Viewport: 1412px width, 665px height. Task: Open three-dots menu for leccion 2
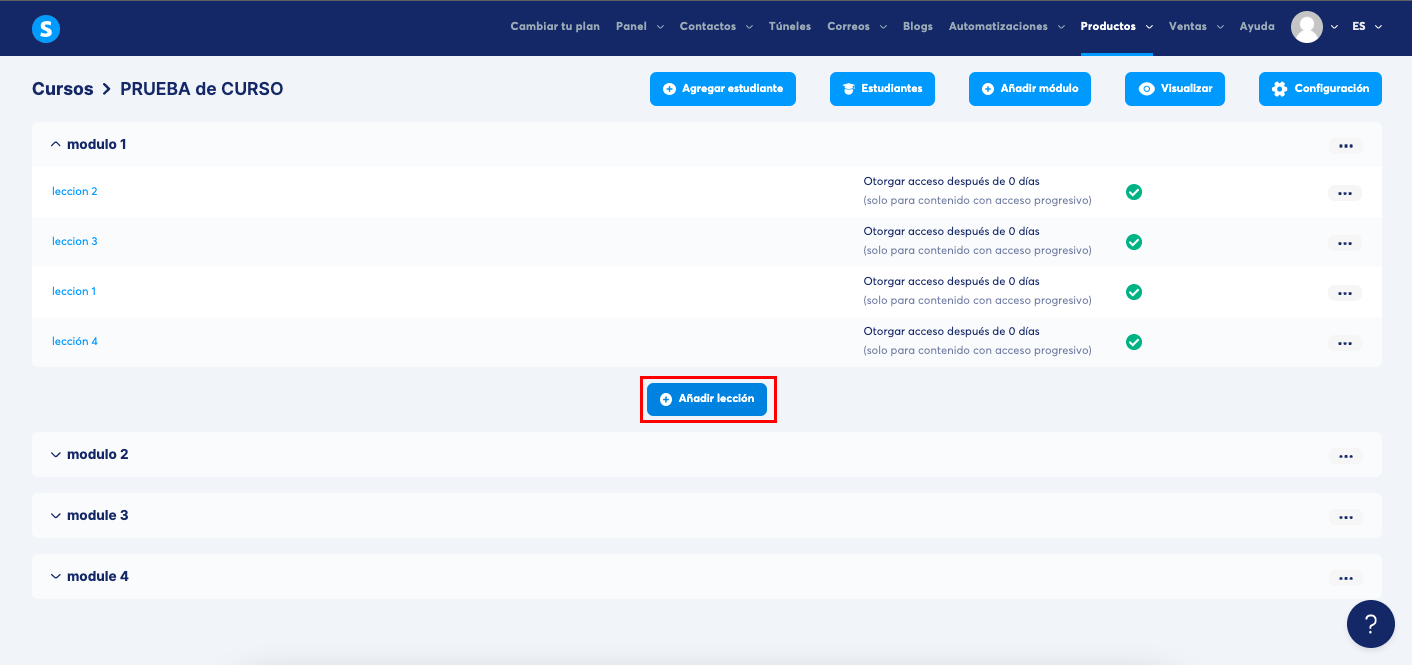point(1344,193)
